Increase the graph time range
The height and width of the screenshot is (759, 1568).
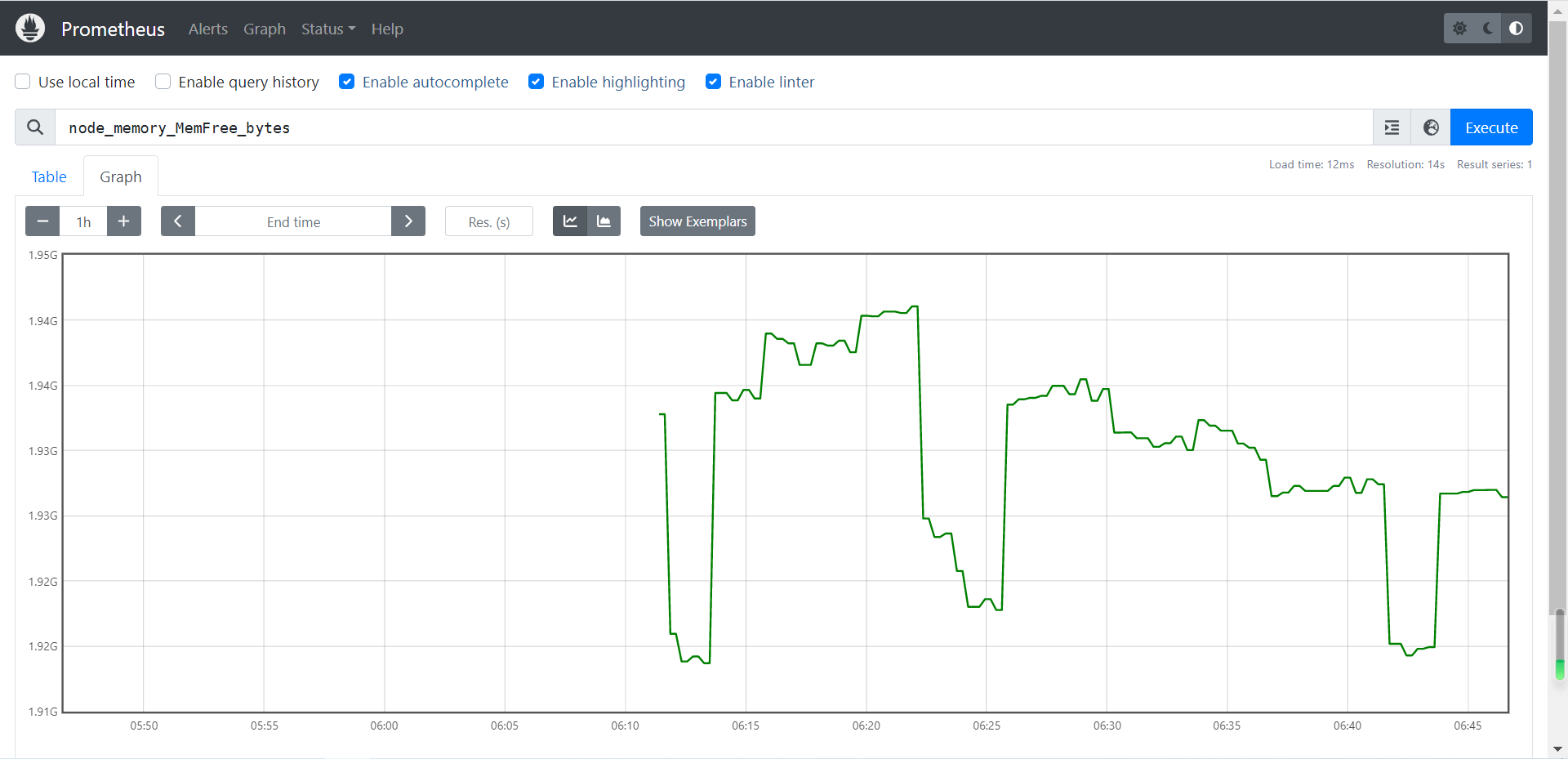click(124, 221)
